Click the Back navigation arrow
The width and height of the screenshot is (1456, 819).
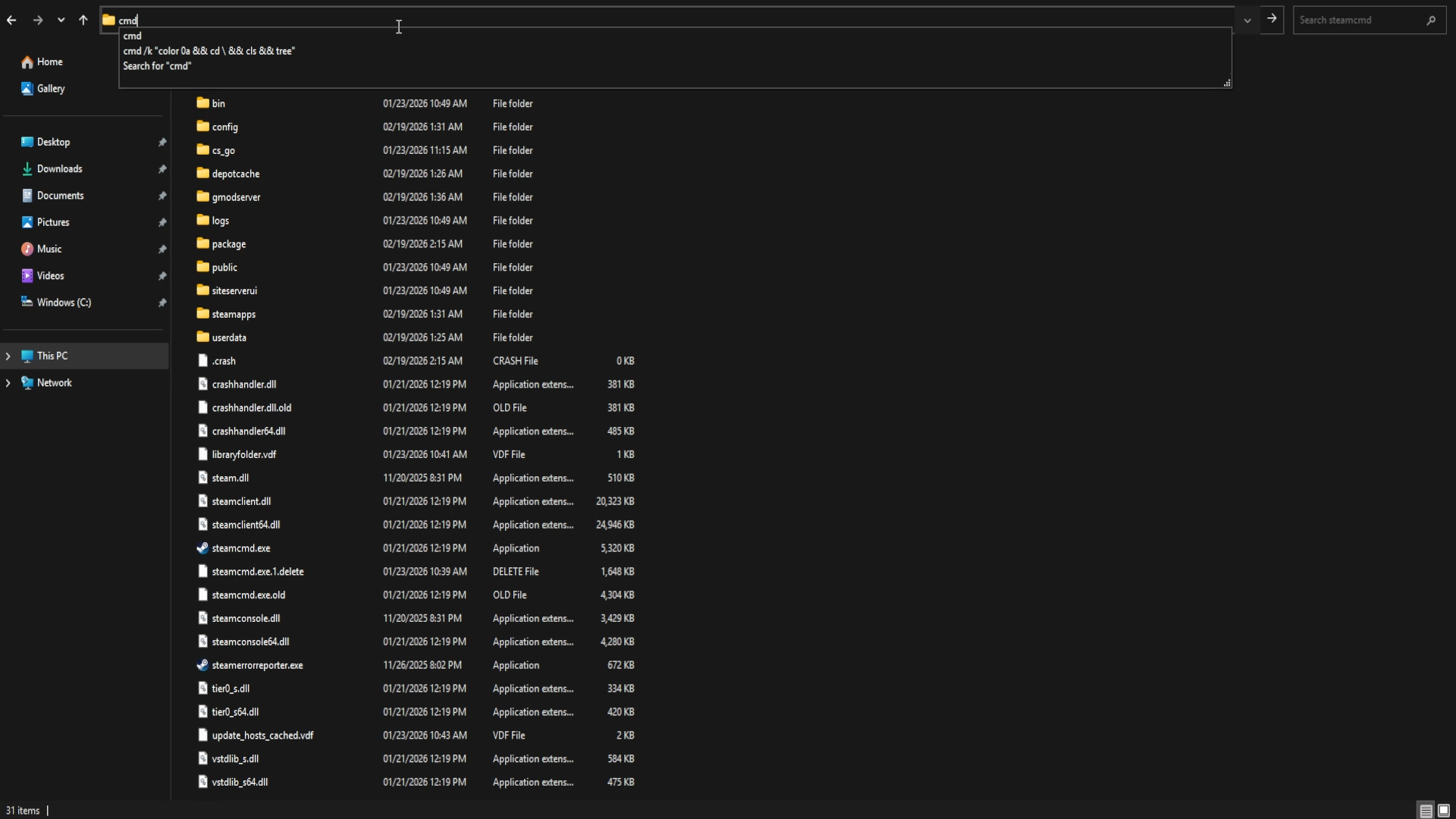click(11, 20)
